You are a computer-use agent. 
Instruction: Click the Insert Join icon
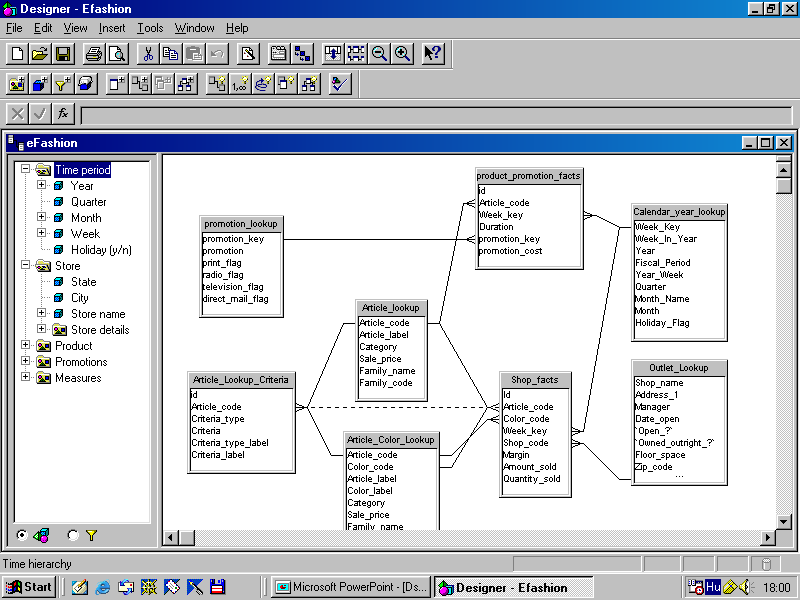point(140,84)
